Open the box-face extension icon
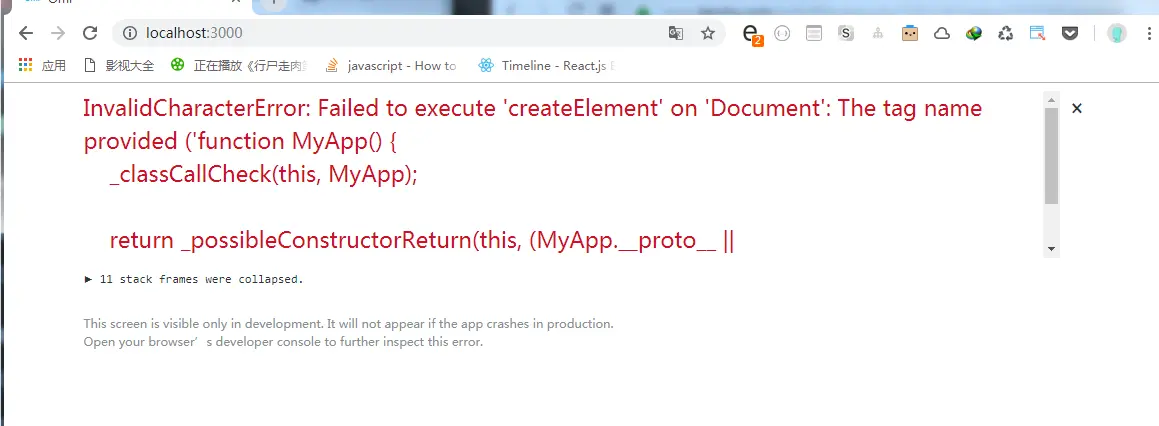Image resolution: width=1159 pixels, height=426 pixels. click(x=910, y=33)
